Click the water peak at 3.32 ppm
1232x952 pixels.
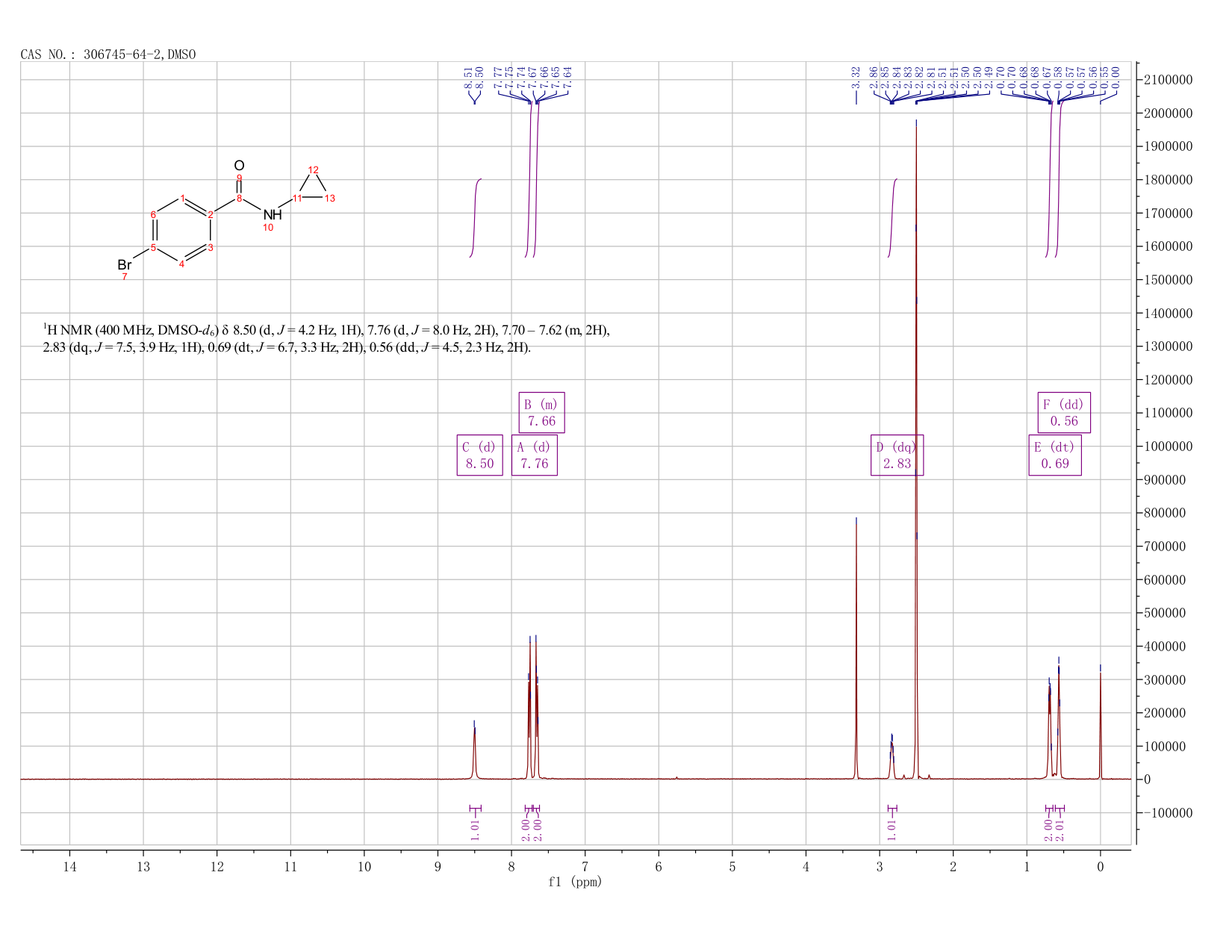click(x=856, y=648)
